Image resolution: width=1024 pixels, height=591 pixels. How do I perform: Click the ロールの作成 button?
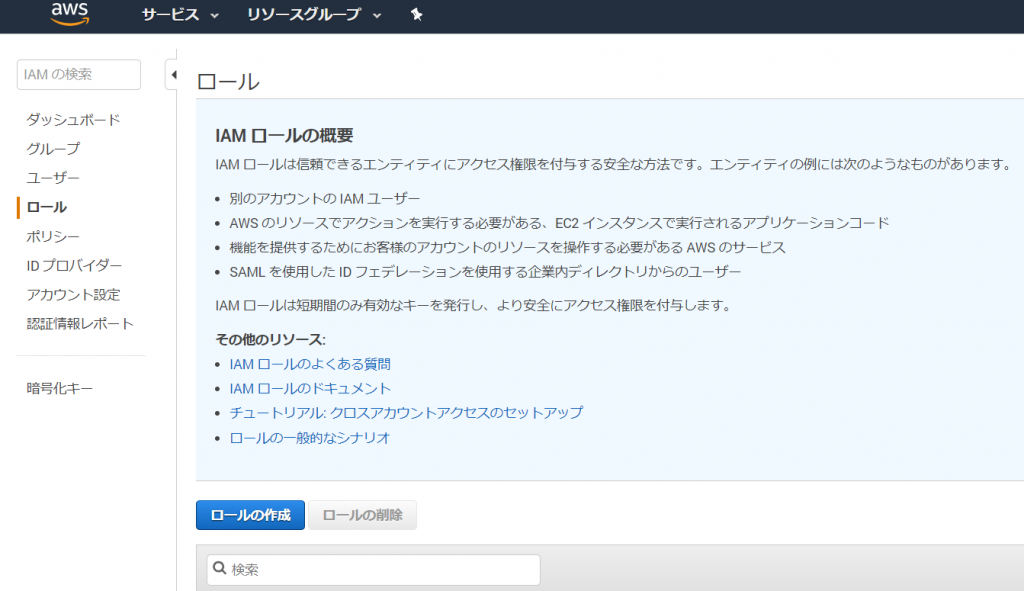tap(250, 515)
